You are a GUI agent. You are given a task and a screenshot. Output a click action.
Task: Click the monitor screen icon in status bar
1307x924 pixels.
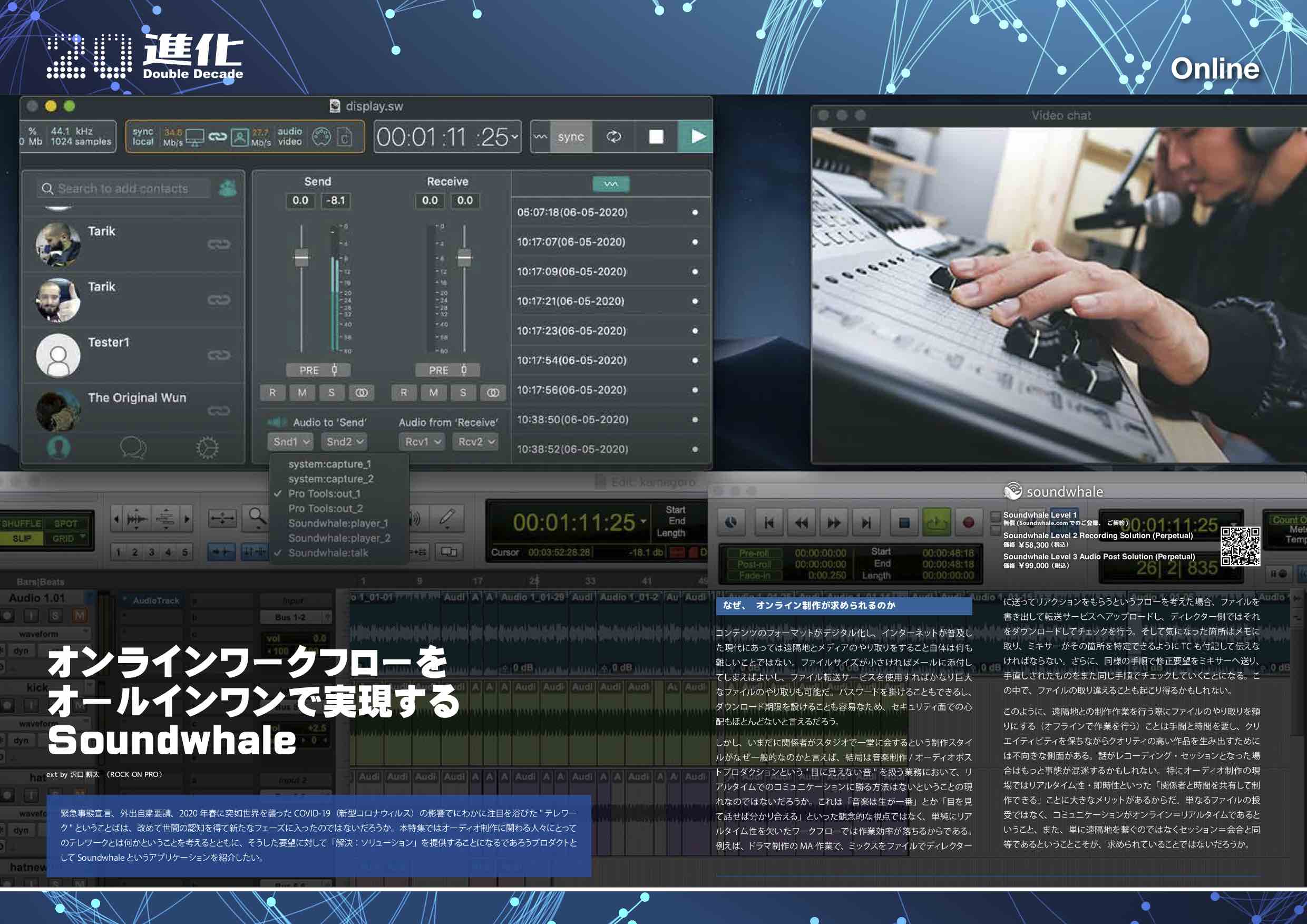194,137
